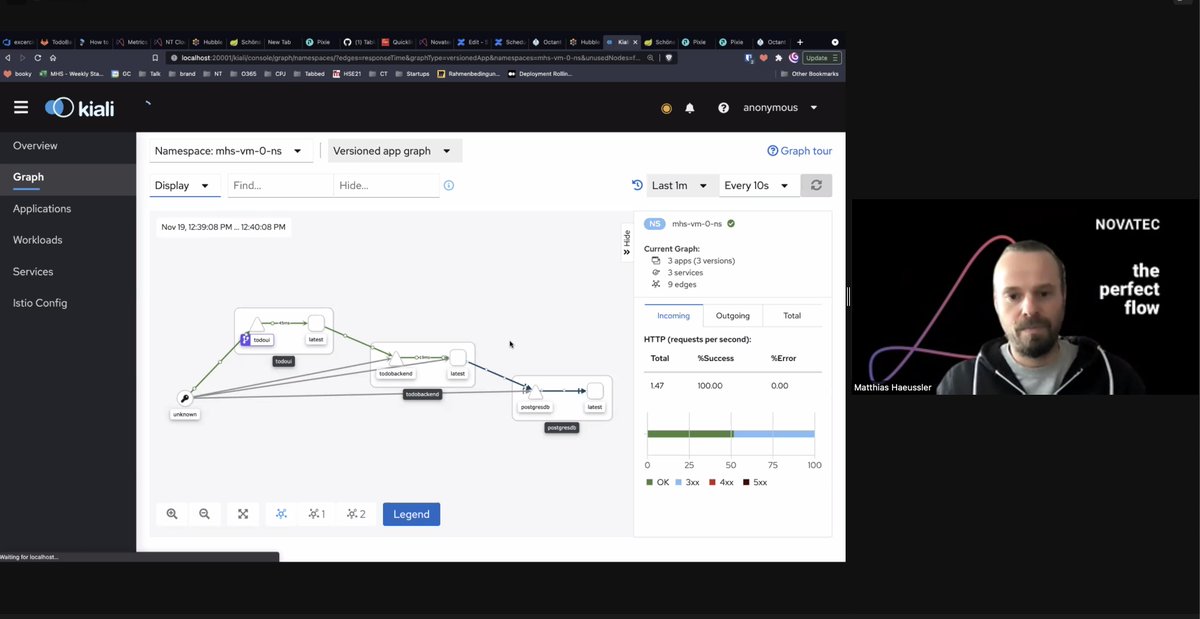The height and width of the screenshot is (619, 1200).
Task: Switch to the Incoming tab
Action: click(x=673, y=315)
